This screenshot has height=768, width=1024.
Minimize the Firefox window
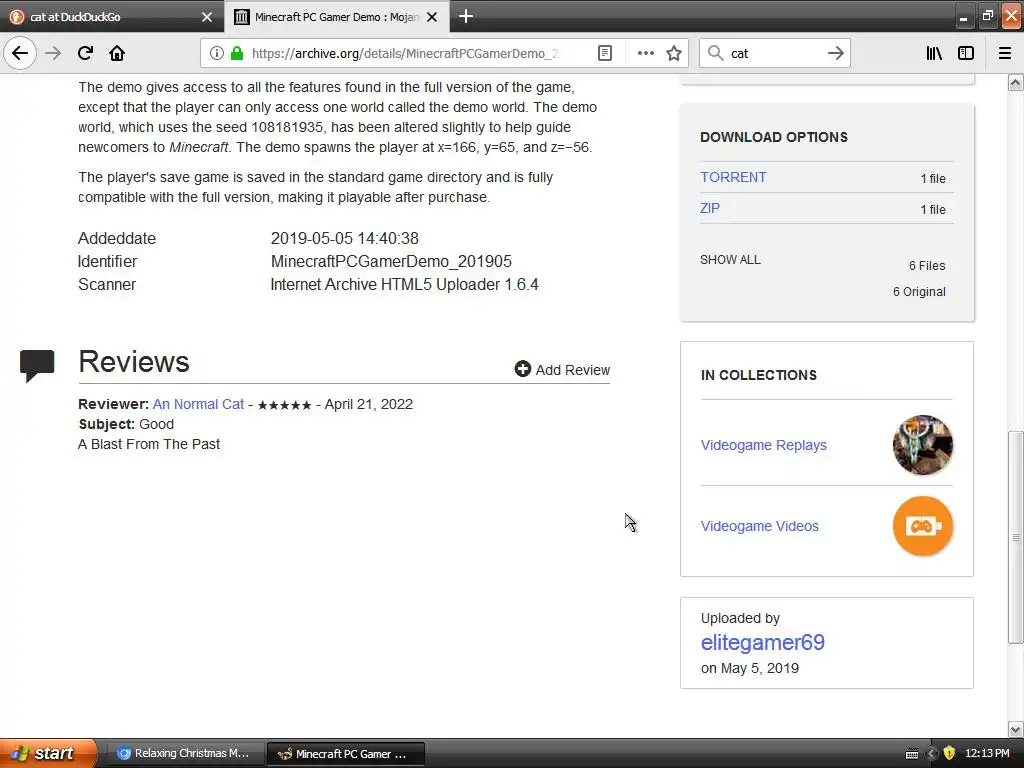click(963, 17)
